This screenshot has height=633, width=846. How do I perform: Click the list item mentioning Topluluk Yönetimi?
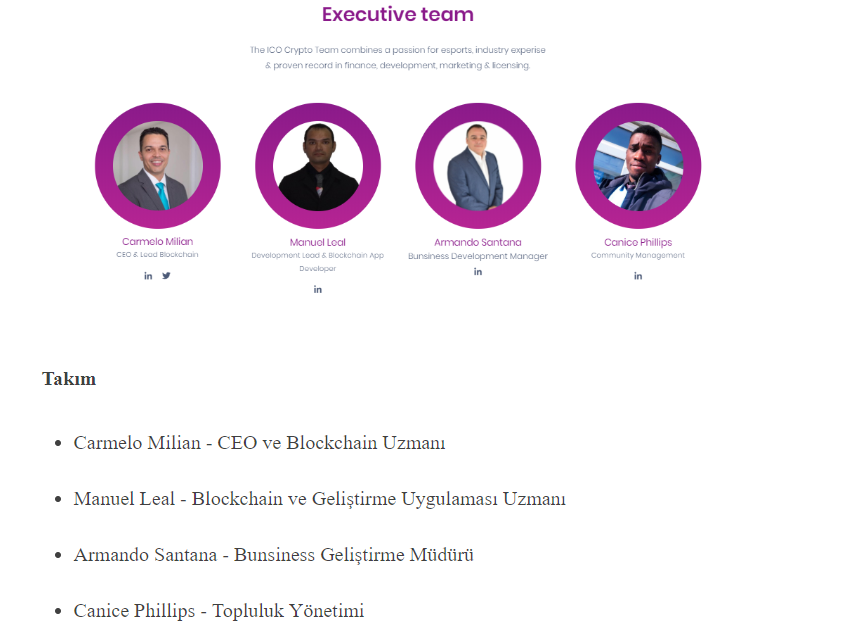pyautogui.click(x=219, y=611)
